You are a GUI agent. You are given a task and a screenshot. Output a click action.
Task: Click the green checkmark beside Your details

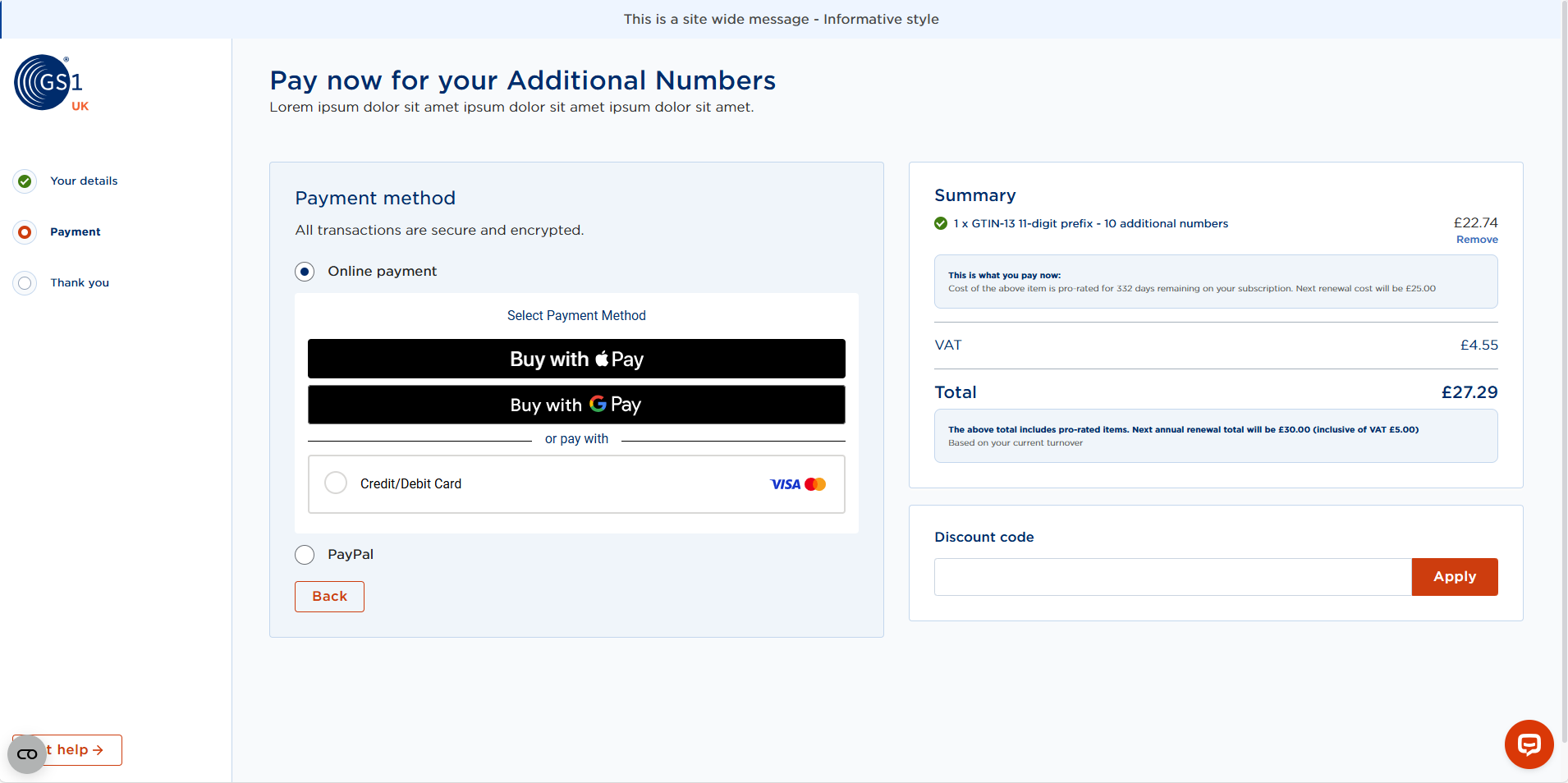pos(25,181)
